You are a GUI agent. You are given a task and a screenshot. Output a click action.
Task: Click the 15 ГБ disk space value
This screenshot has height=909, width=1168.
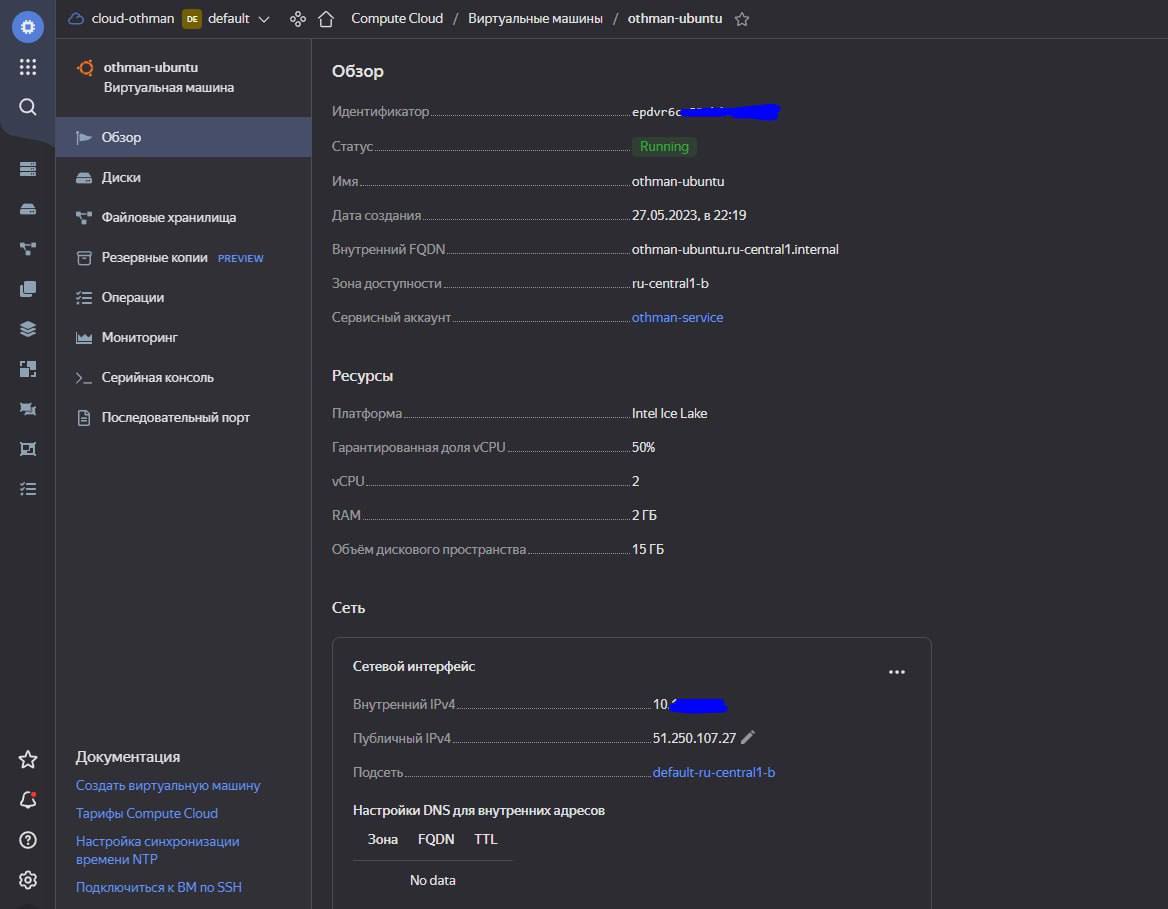[x=648, y=549]
